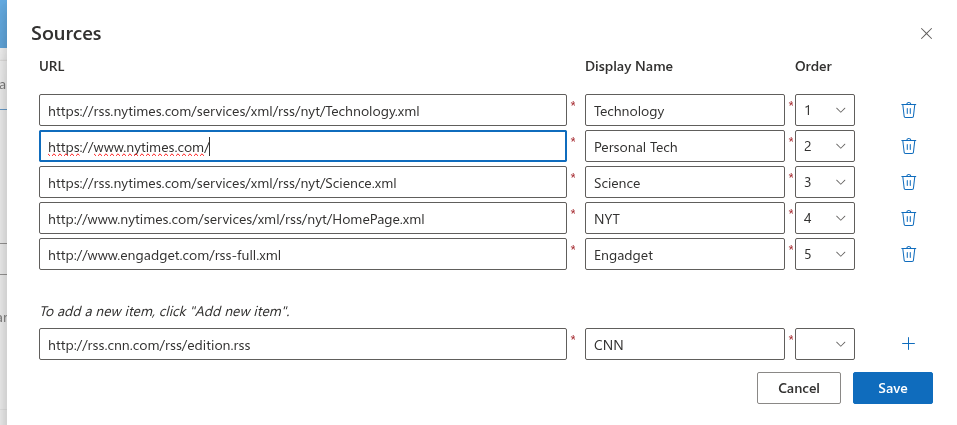957x425 pixels.
Task: Expand the Order dropdown showing 3
Action: click(825, 182)
